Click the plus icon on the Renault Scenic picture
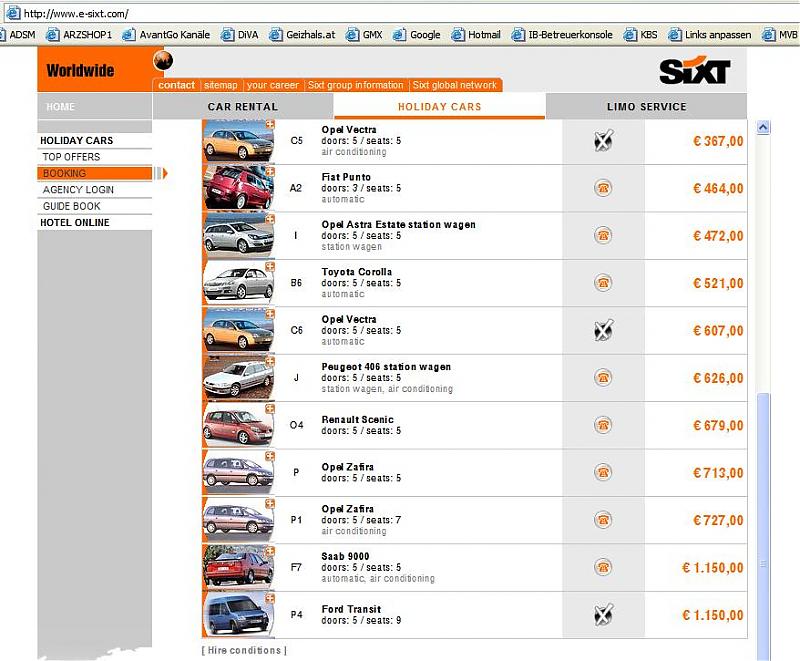The height and width of the screenshot is (661, 800). (270, 409)
